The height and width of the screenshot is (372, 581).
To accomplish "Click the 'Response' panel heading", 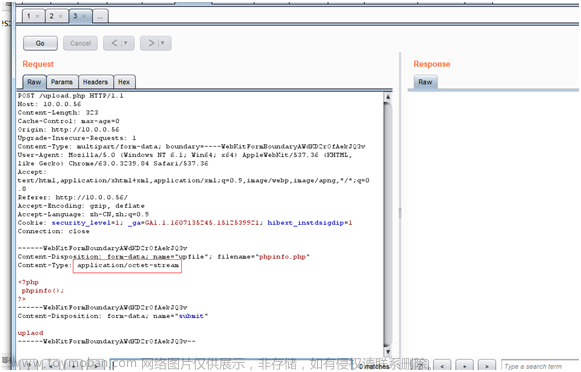I will click(432, 64).
